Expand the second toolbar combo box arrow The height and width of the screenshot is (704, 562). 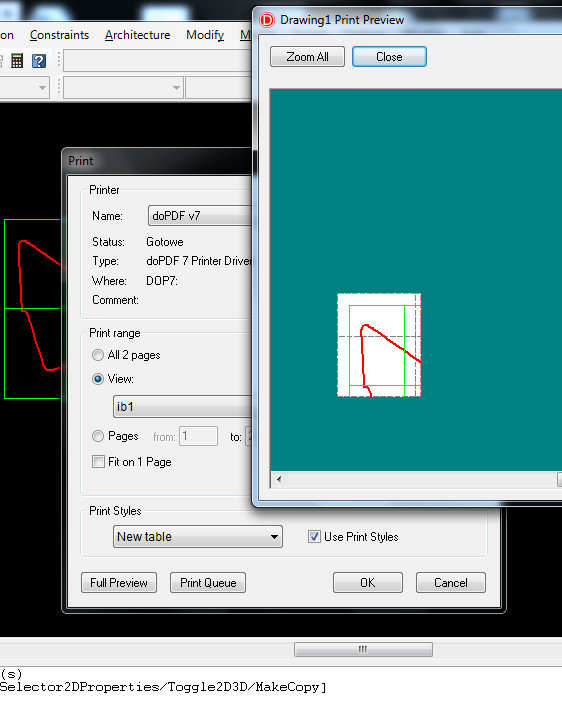click(176, 88)
